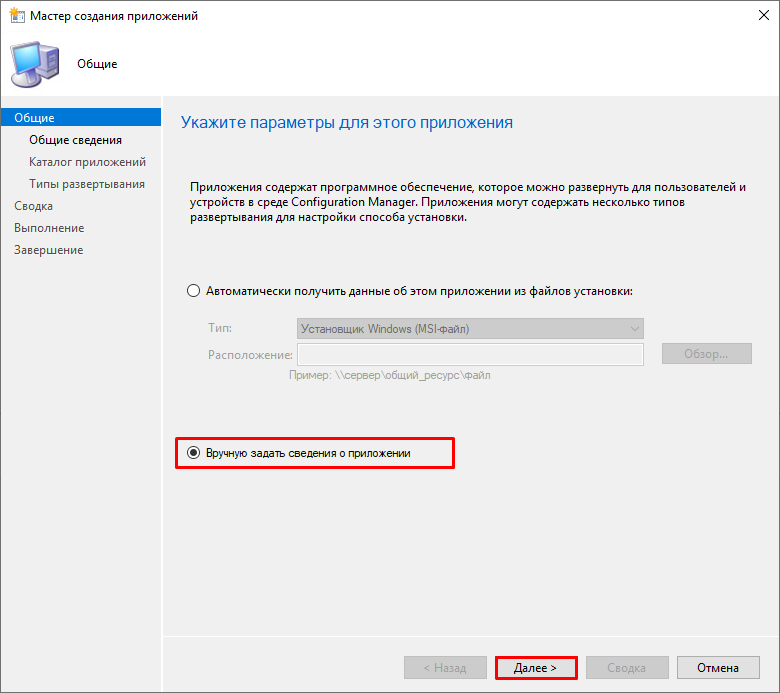Click the computer icon in the header
The image size is (780, 693).
(35, 65)
